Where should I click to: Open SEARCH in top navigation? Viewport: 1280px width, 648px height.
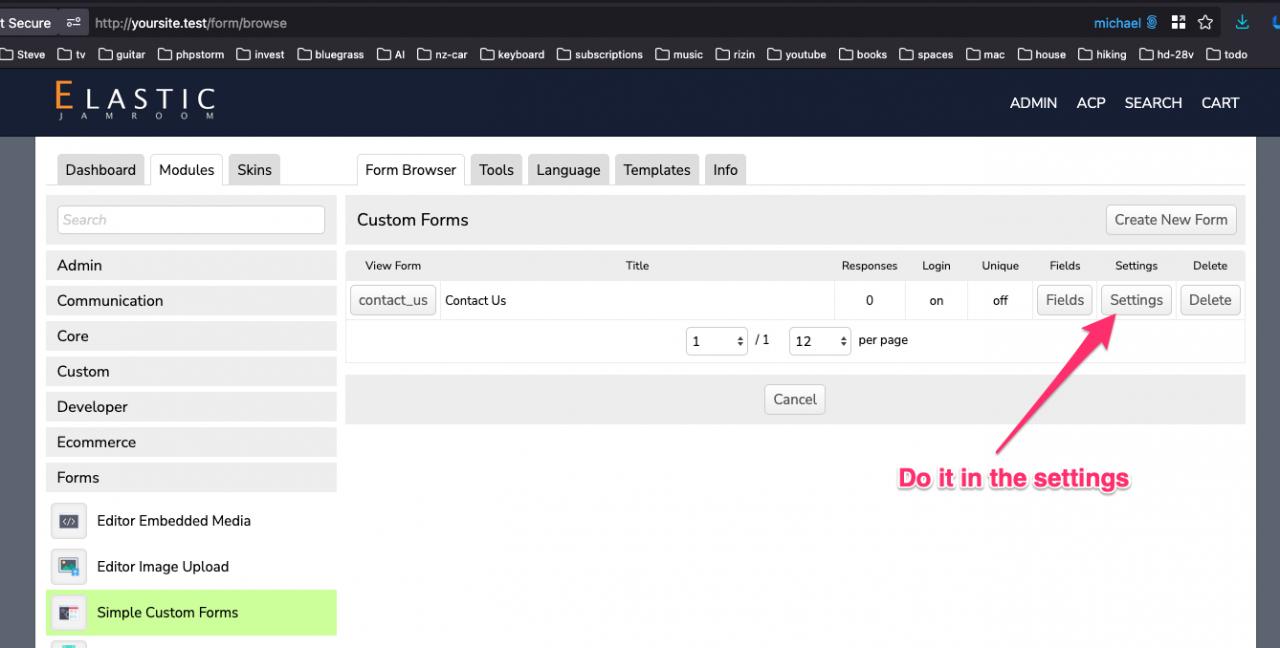1153,103
